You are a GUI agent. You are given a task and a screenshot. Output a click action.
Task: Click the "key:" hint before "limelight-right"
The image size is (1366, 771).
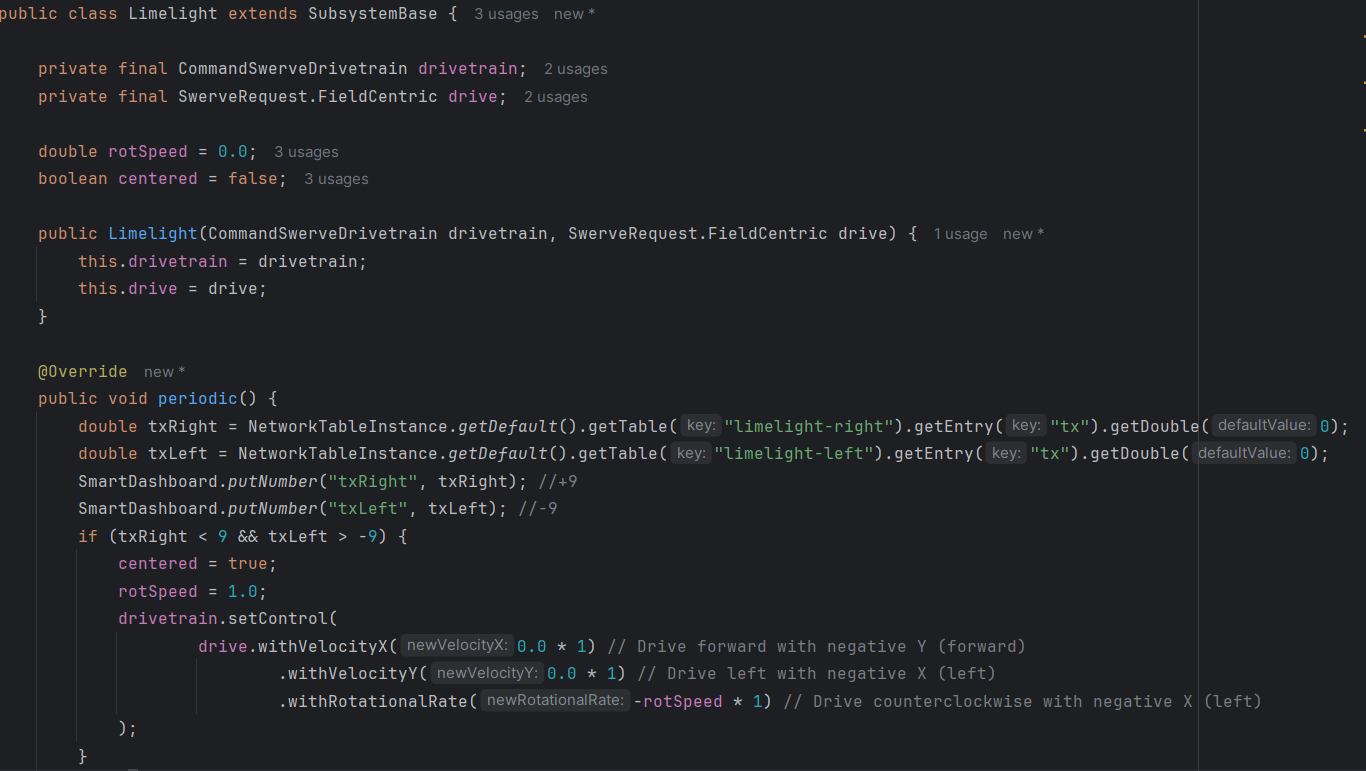[700, 426]
